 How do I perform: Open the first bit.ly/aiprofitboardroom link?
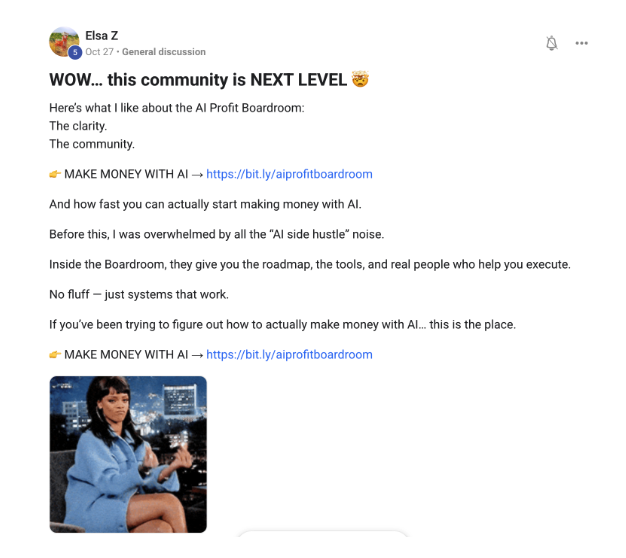(289, 174)
